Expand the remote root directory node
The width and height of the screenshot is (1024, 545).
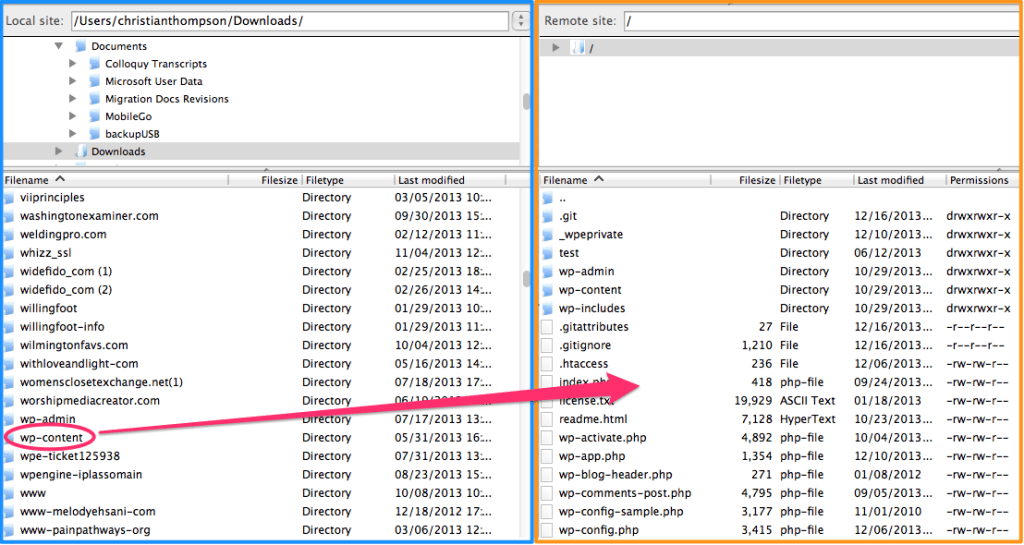coord(556,48)
